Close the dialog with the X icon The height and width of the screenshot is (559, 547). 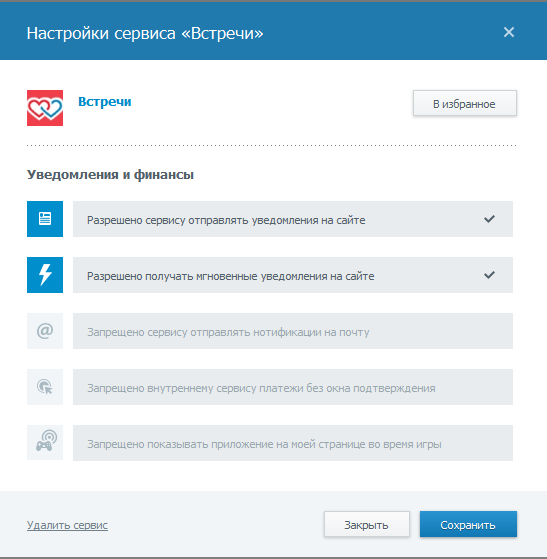coord(509,32)
